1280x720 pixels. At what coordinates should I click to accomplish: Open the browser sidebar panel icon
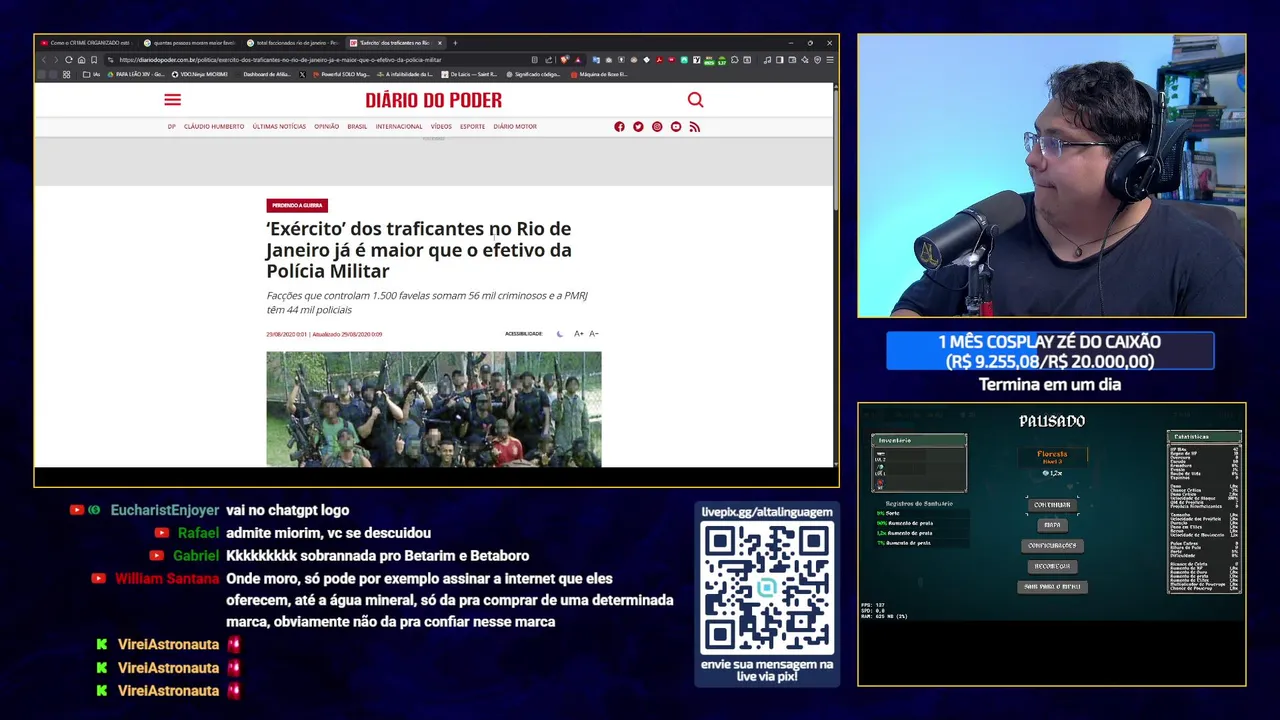click(x=780, y=60)
